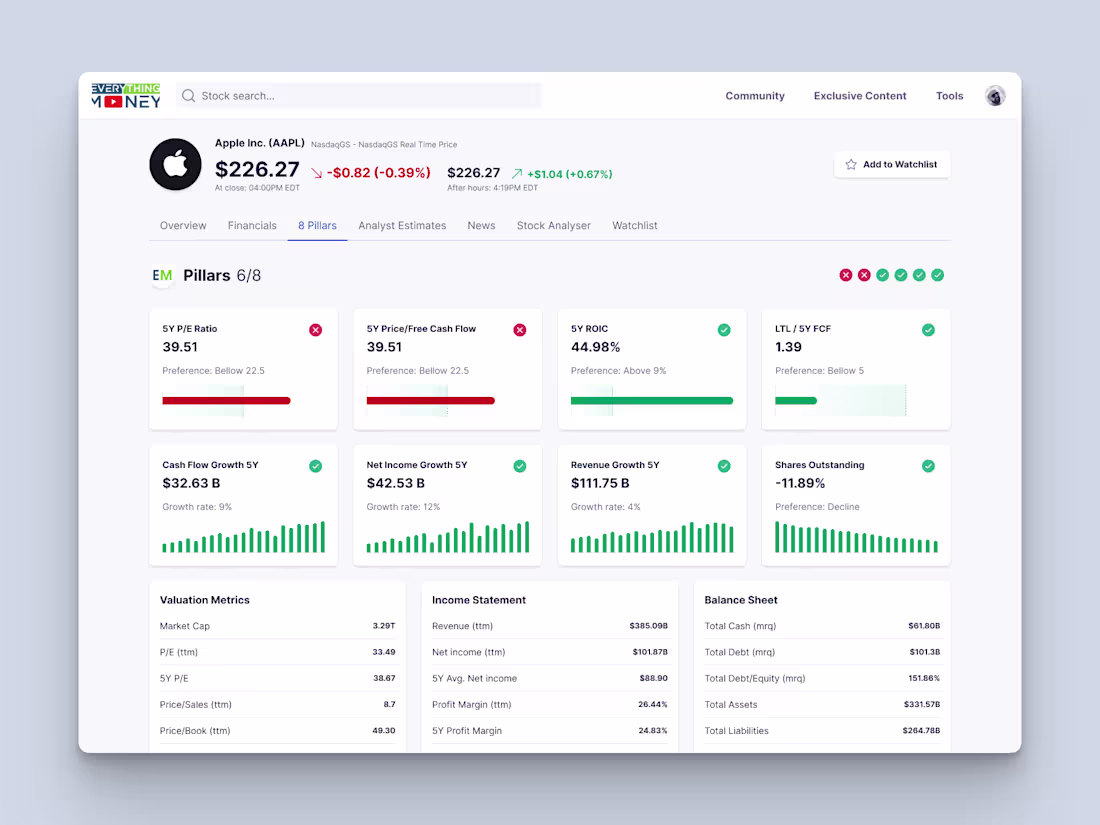Open the Exclusive Content menu
Screen dimensions: 1100x825
859,96
